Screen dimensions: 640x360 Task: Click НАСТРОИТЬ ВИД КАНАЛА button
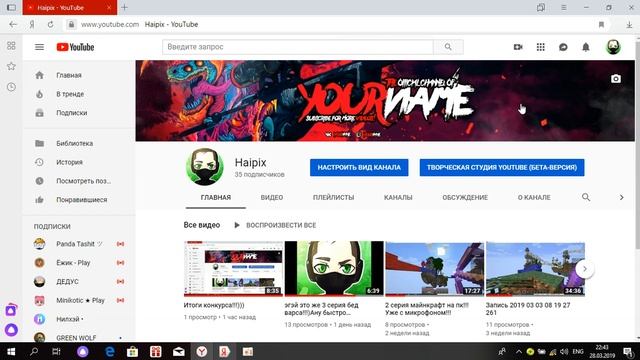359,167
